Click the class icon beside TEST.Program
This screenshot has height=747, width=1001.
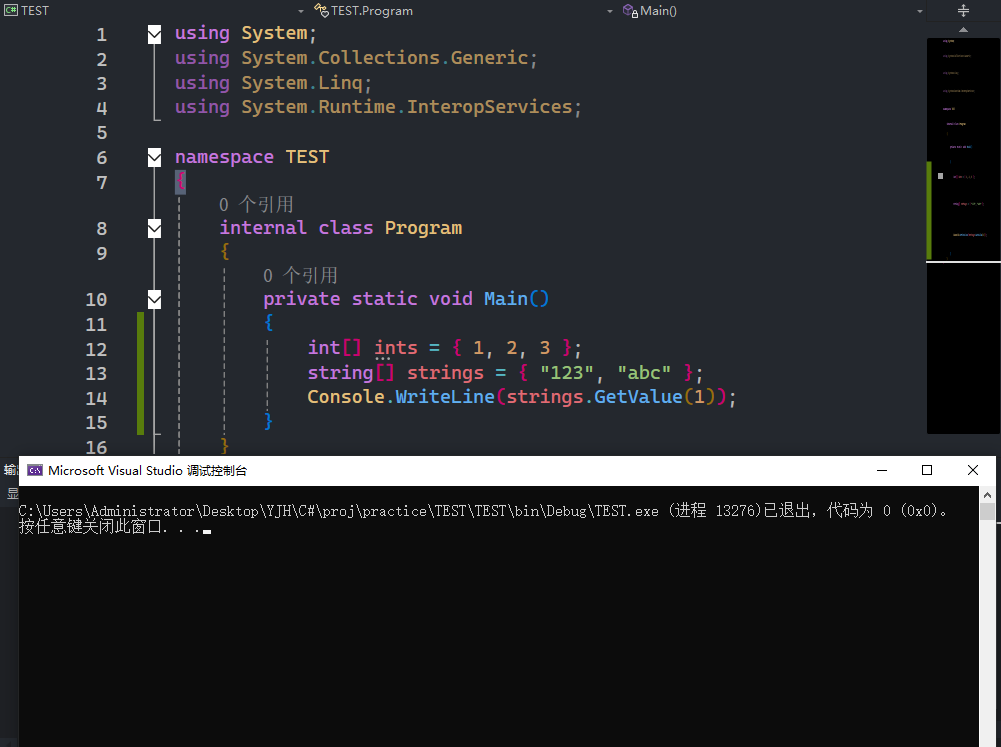(x=321, y=10)
